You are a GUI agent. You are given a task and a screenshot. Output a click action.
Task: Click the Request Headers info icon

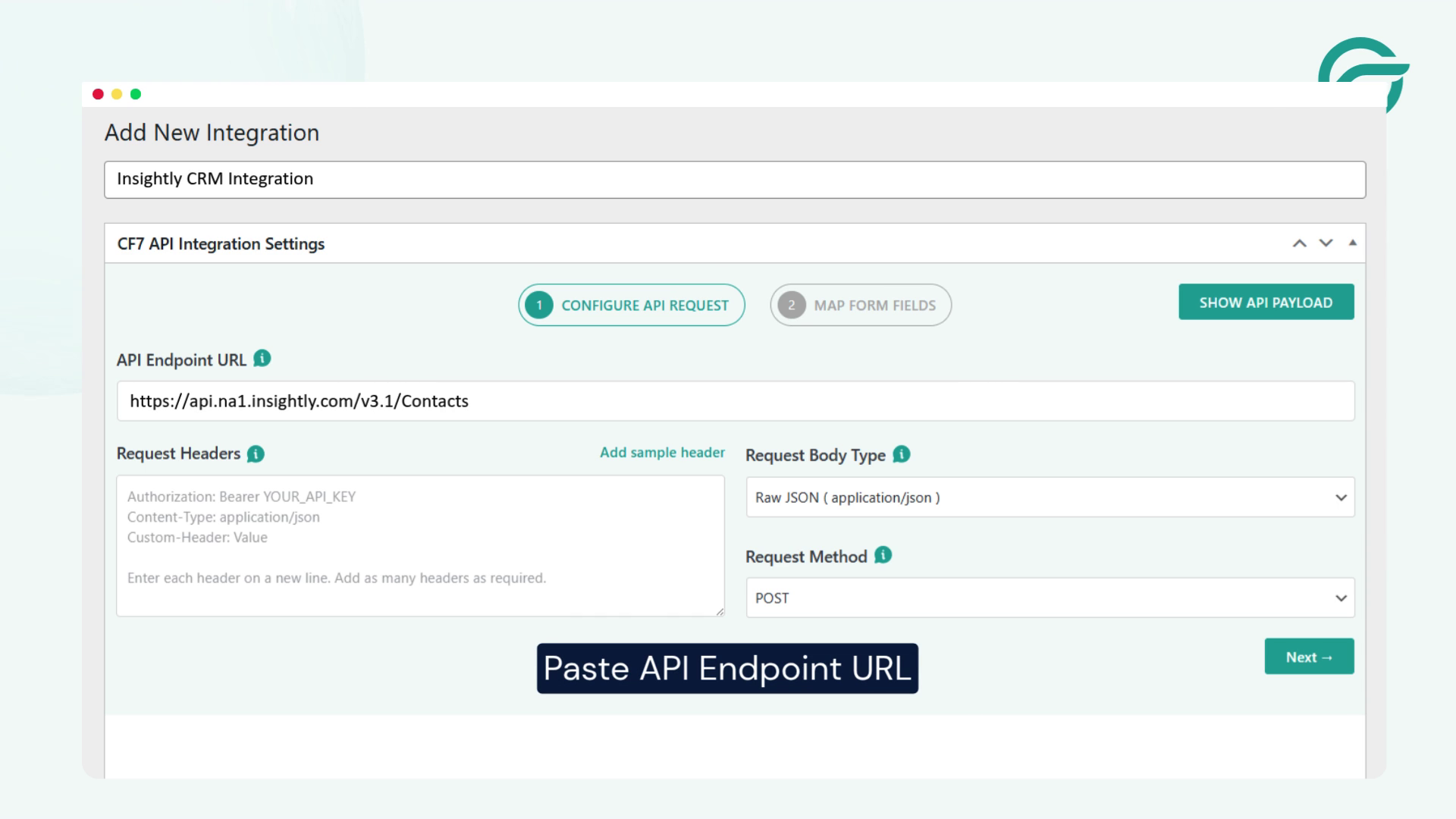(256, 453)
